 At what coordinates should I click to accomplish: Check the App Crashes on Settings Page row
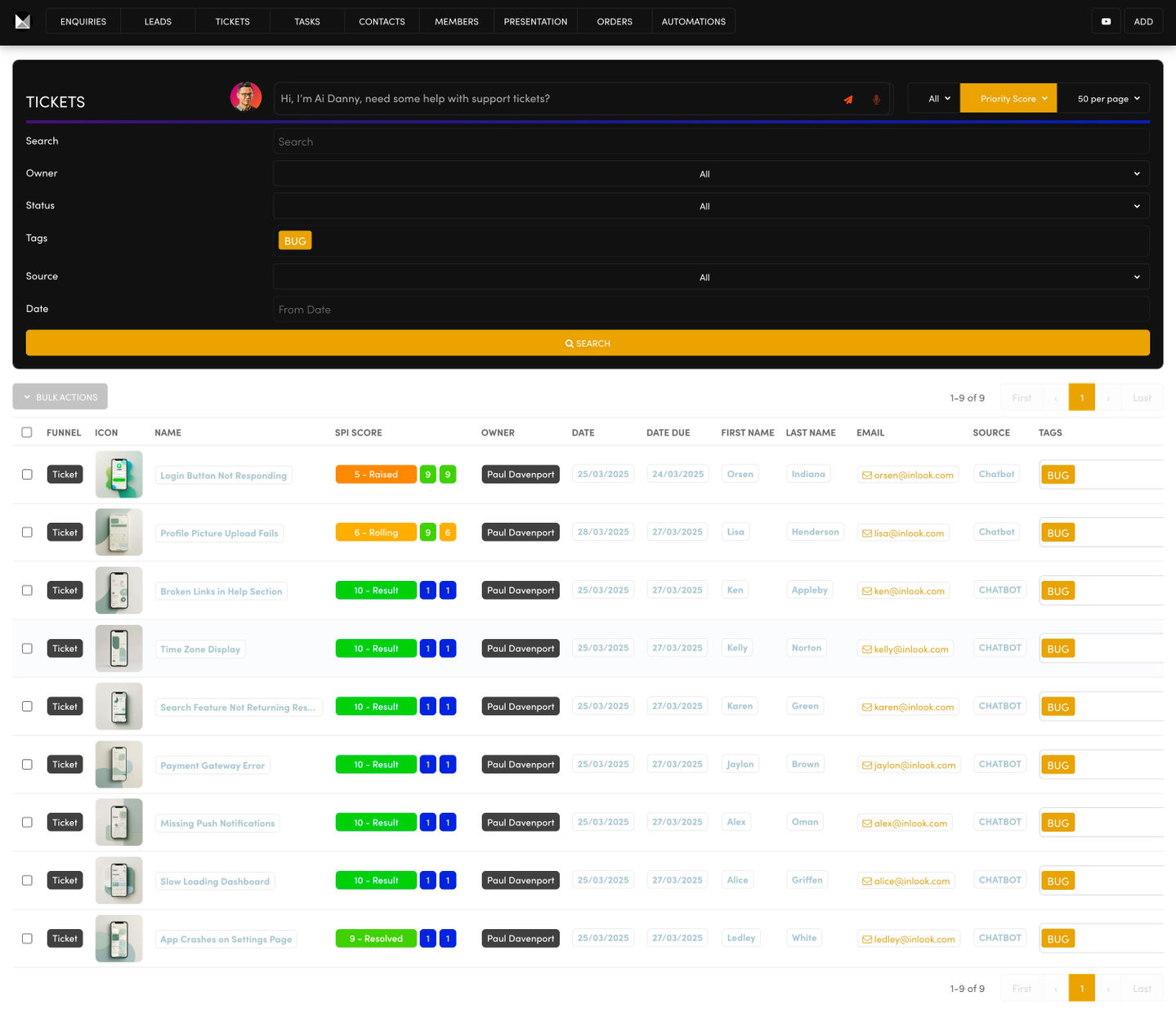(27, 939)
